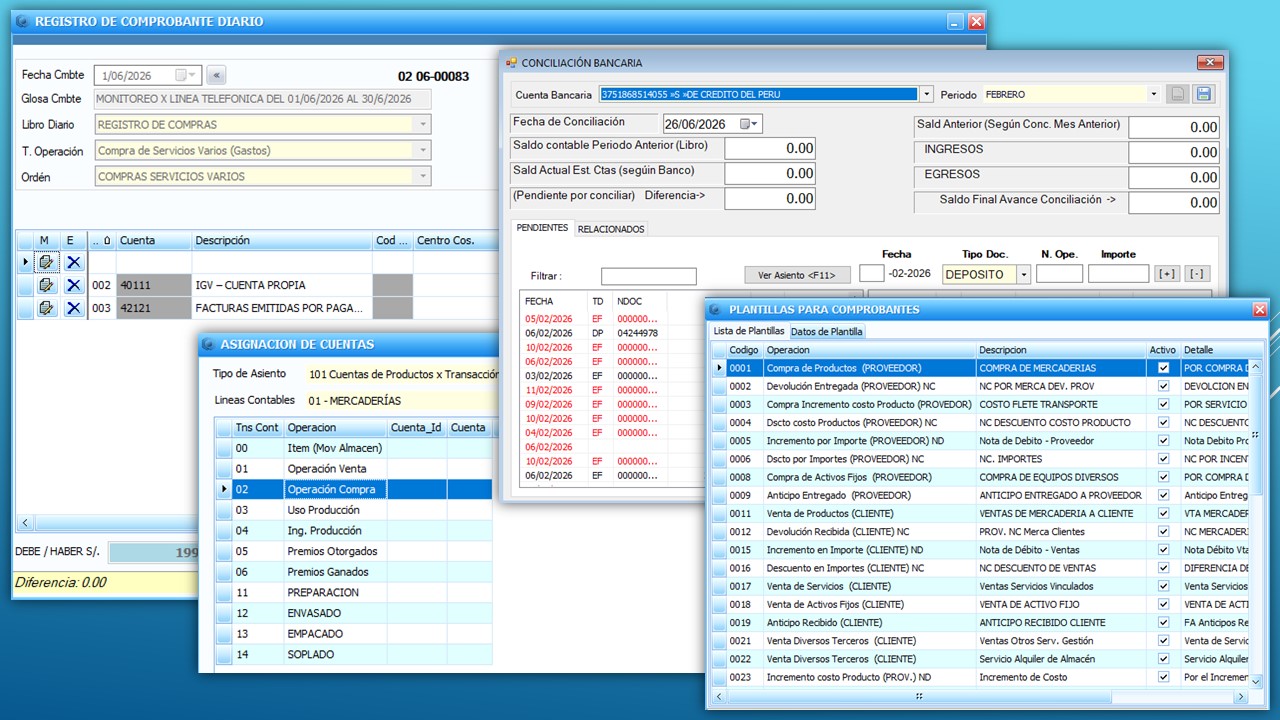Open the Tipo Doc. dropdown showing DEPOSITO
This screenshot has width=1280, height=720.
(x=1024, y=274)
